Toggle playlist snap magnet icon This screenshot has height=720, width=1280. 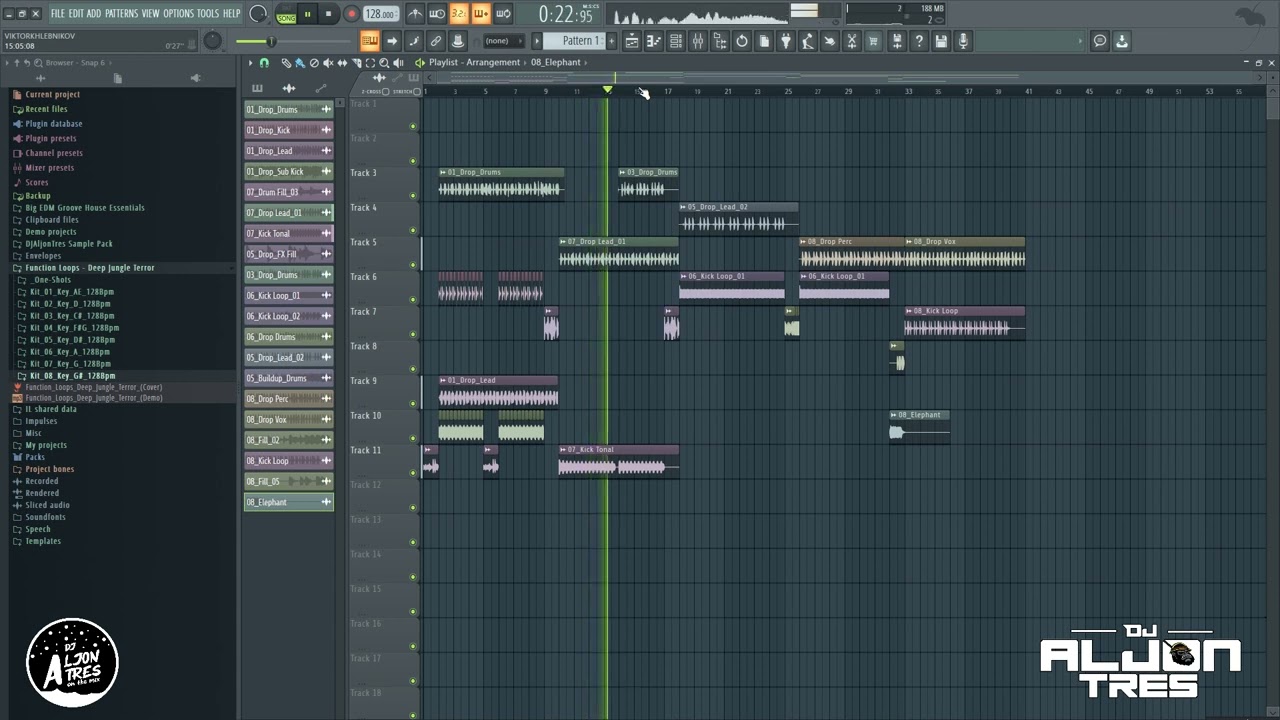click(264, 63)
